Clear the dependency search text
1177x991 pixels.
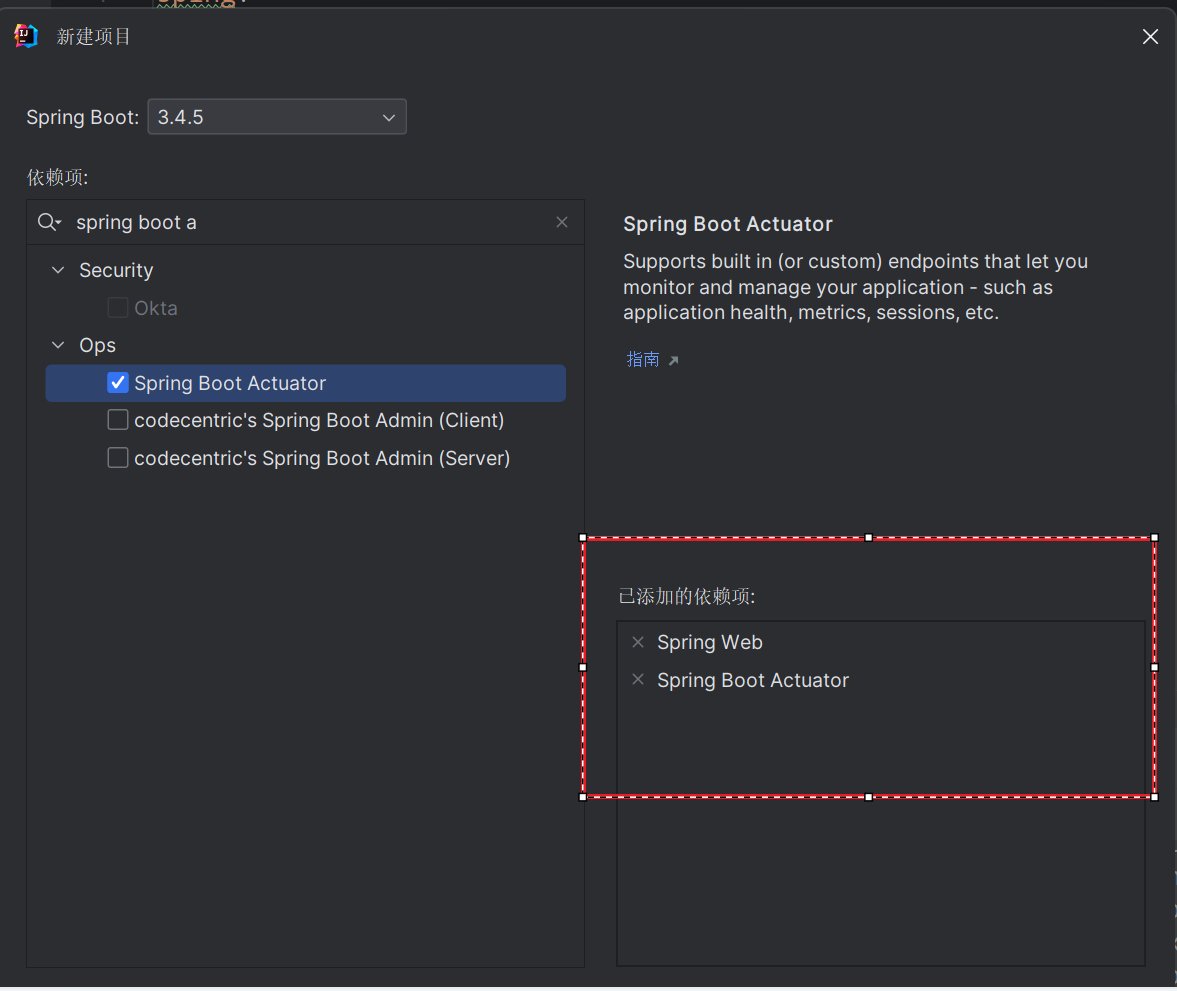pos(561,222)
